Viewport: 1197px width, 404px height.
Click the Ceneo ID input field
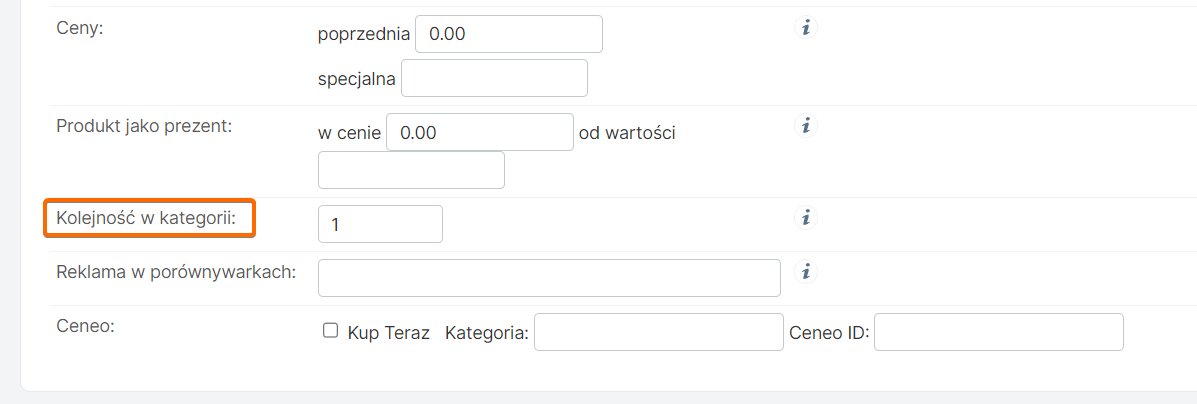[x=998, y=333]
